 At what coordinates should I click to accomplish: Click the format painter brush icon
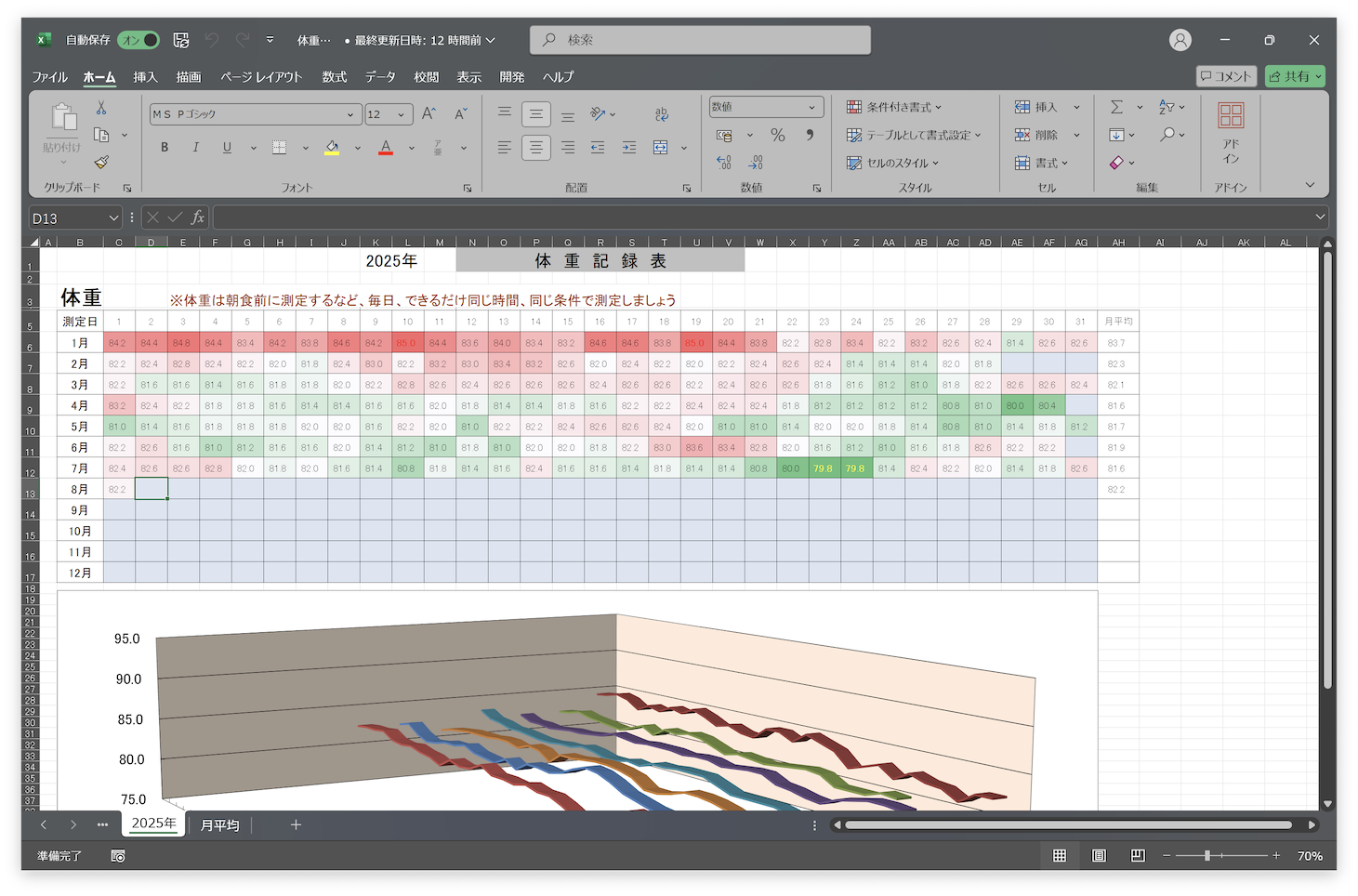coord(101,162)
